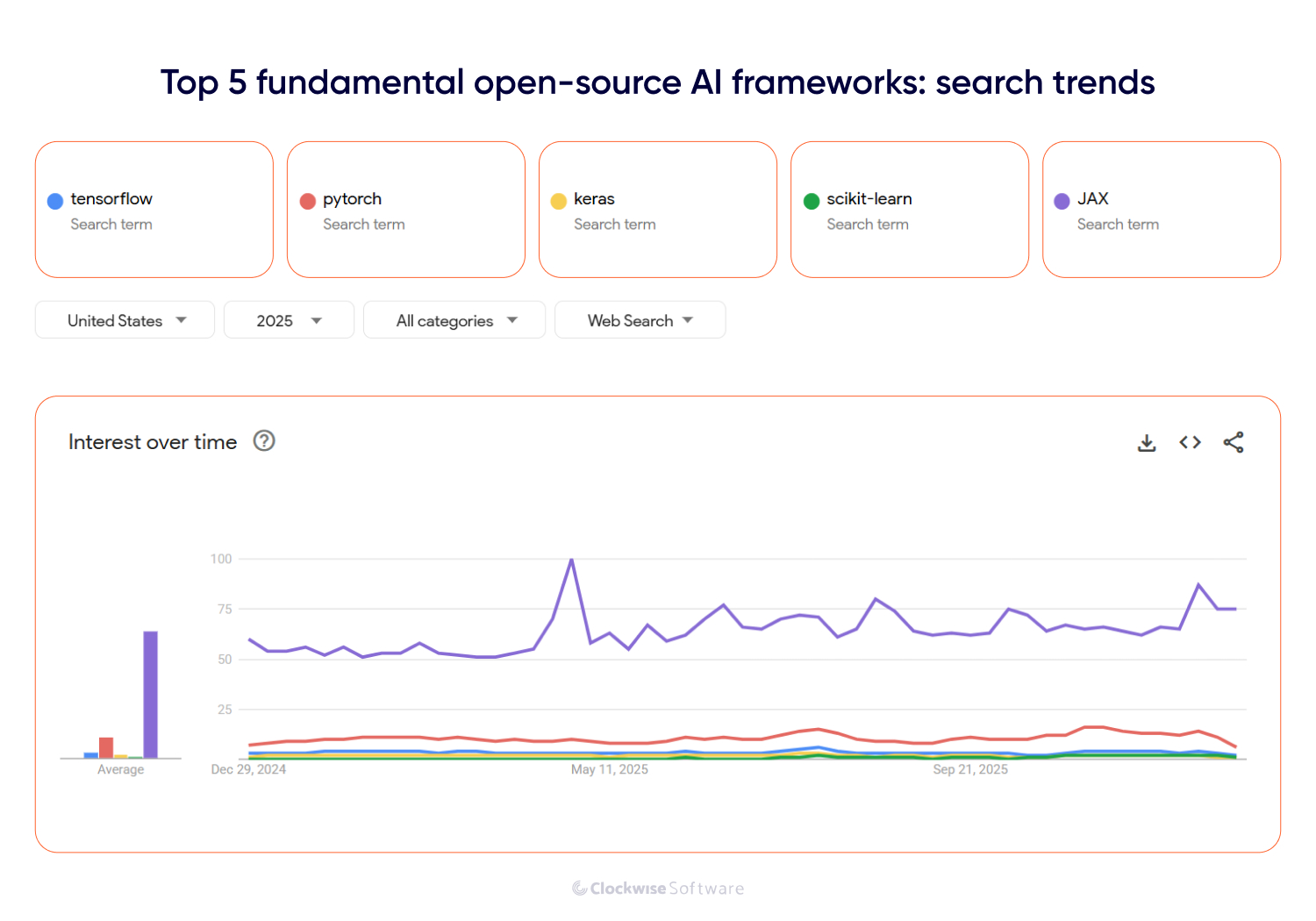1316x921 pixels.
Task: Open the help tooltip next to Interest over time
Action: pos(263,441)
